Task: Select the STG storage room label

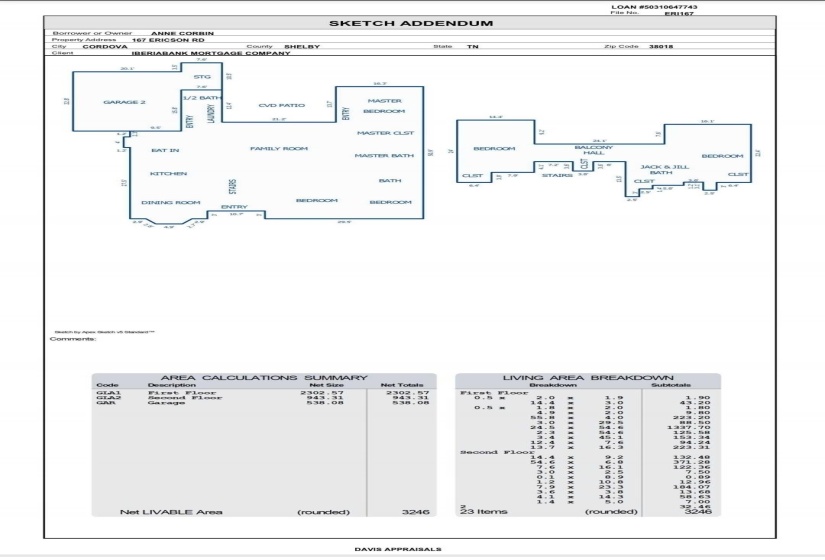Action: click(x=202, y=77)
